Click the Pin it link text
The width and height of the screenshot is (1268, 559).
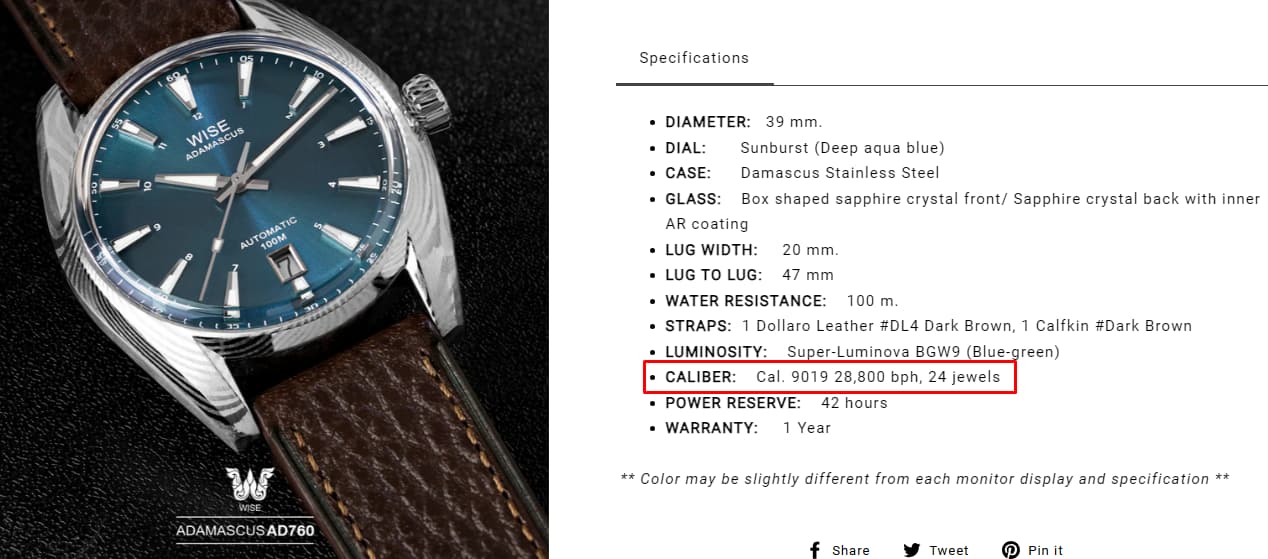coord(1045,551)
